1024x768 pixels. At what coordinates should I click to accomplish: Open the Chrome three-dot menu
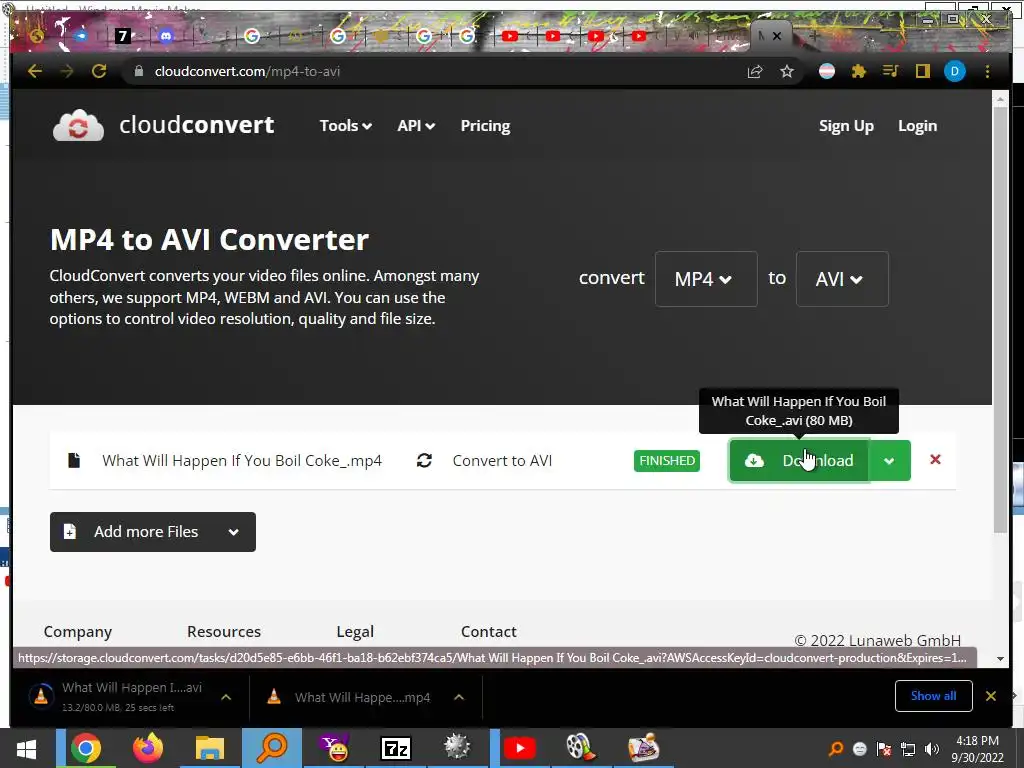(x=987, y=71)
